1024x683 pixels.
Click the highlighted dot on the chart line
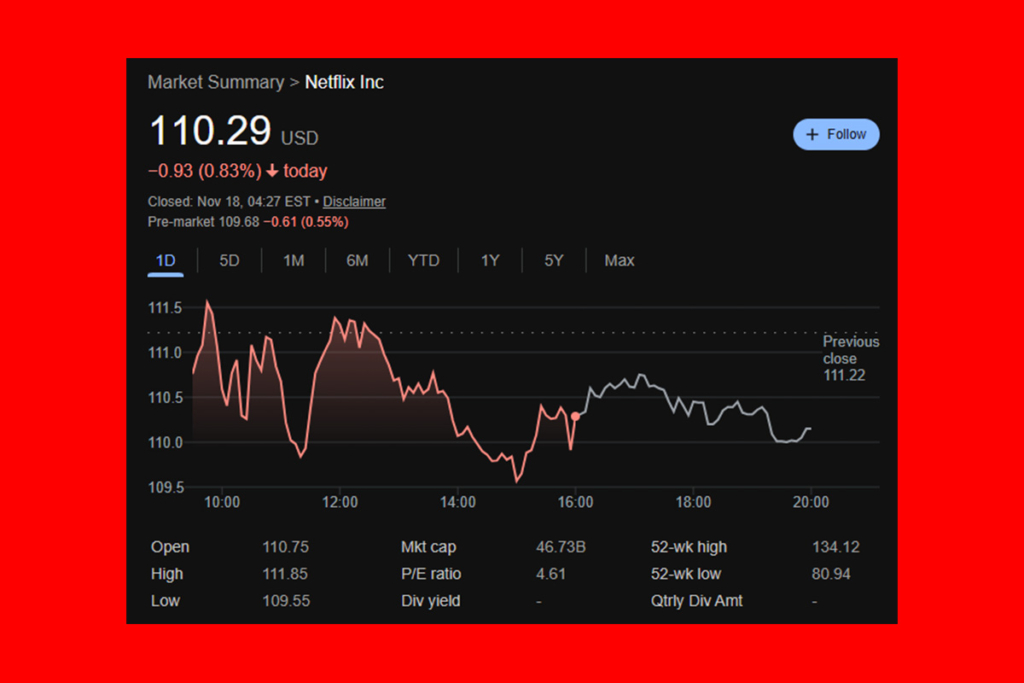[x=576, y=414]
